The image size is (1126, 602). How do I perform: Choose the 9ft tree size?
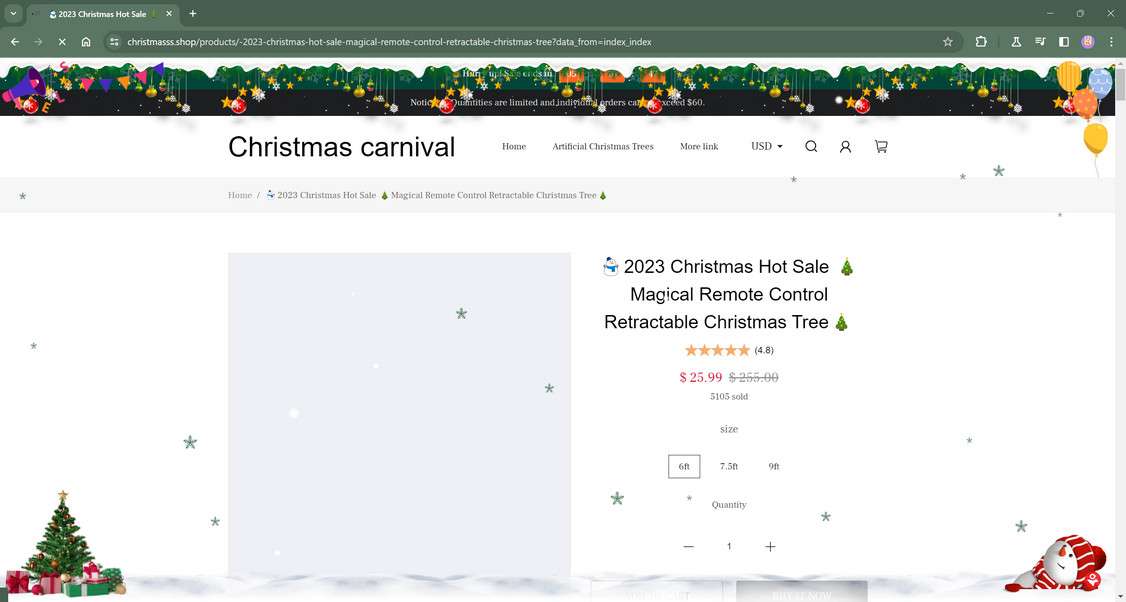(772, 466)
